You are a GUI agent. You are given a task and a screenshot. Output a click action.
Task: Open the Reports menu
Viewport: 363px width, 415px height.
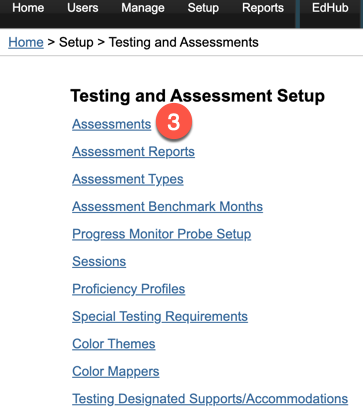(x=263, y=8)
